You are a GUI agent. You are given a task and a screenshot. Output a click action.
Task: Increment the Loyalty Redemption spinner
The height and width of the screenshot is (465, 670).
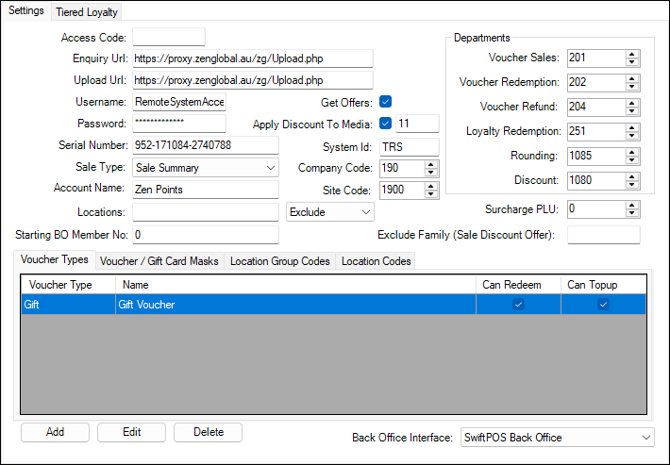[x=631, y=126]
